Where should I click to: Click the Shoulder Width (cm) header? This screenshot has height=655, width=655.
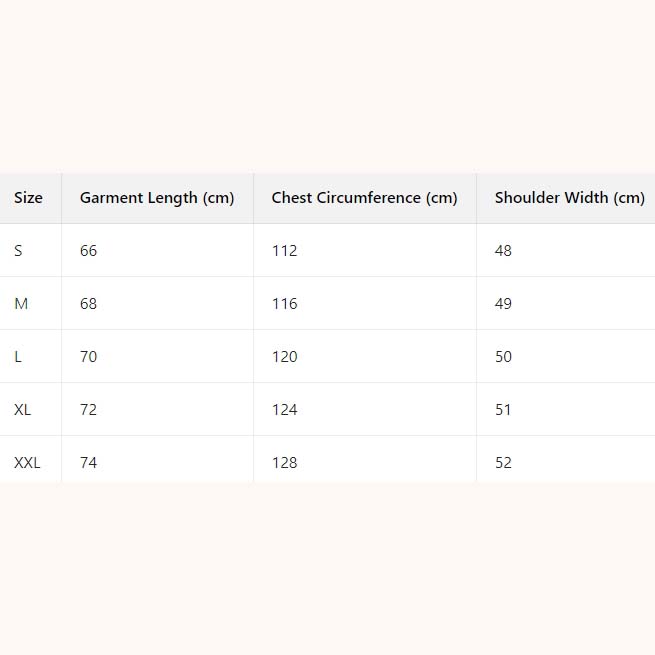pos(569,198)
